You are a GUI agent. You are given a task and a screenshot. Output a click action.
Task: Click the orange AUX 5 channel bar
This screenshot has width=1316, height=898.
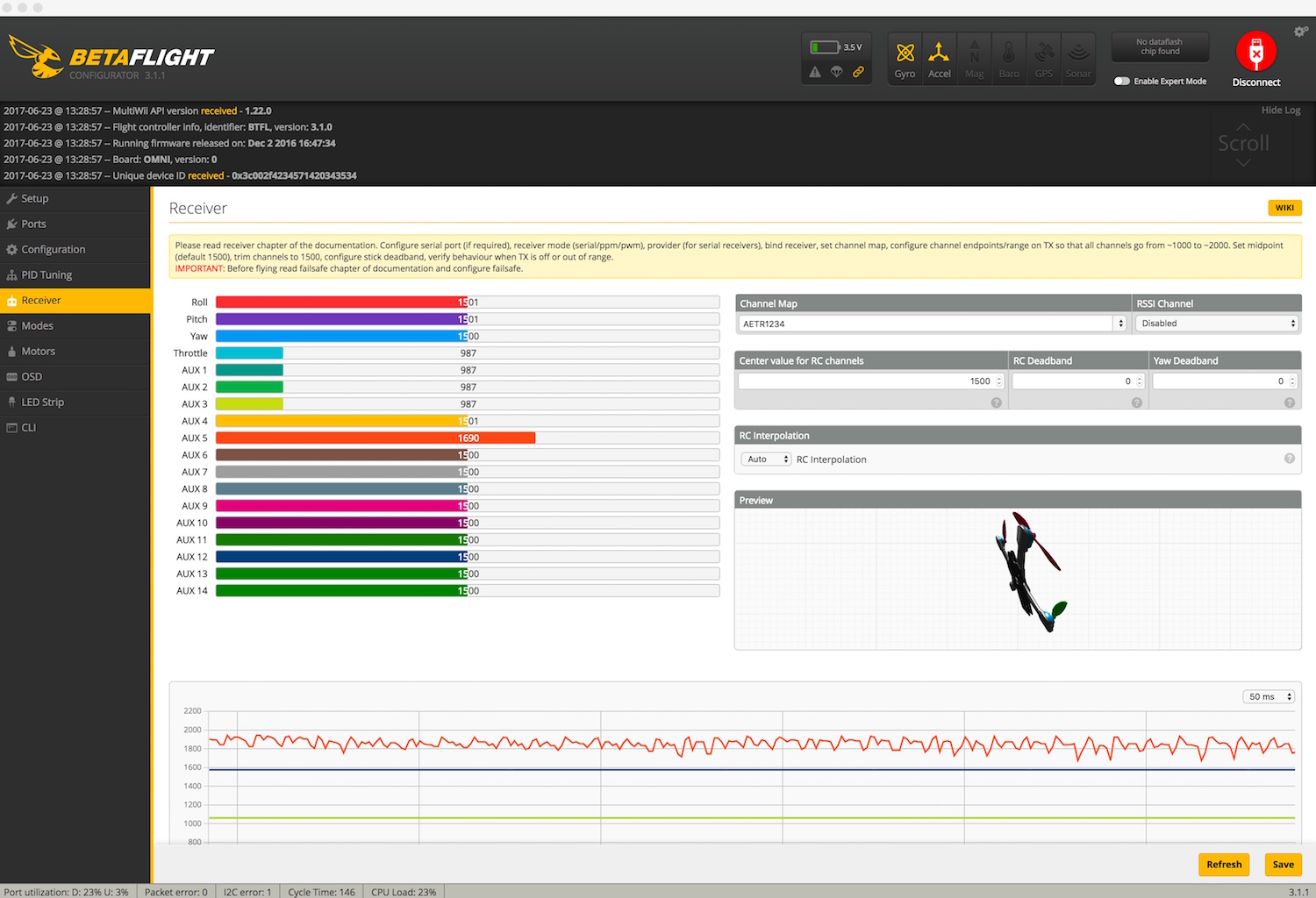[375, 438]
